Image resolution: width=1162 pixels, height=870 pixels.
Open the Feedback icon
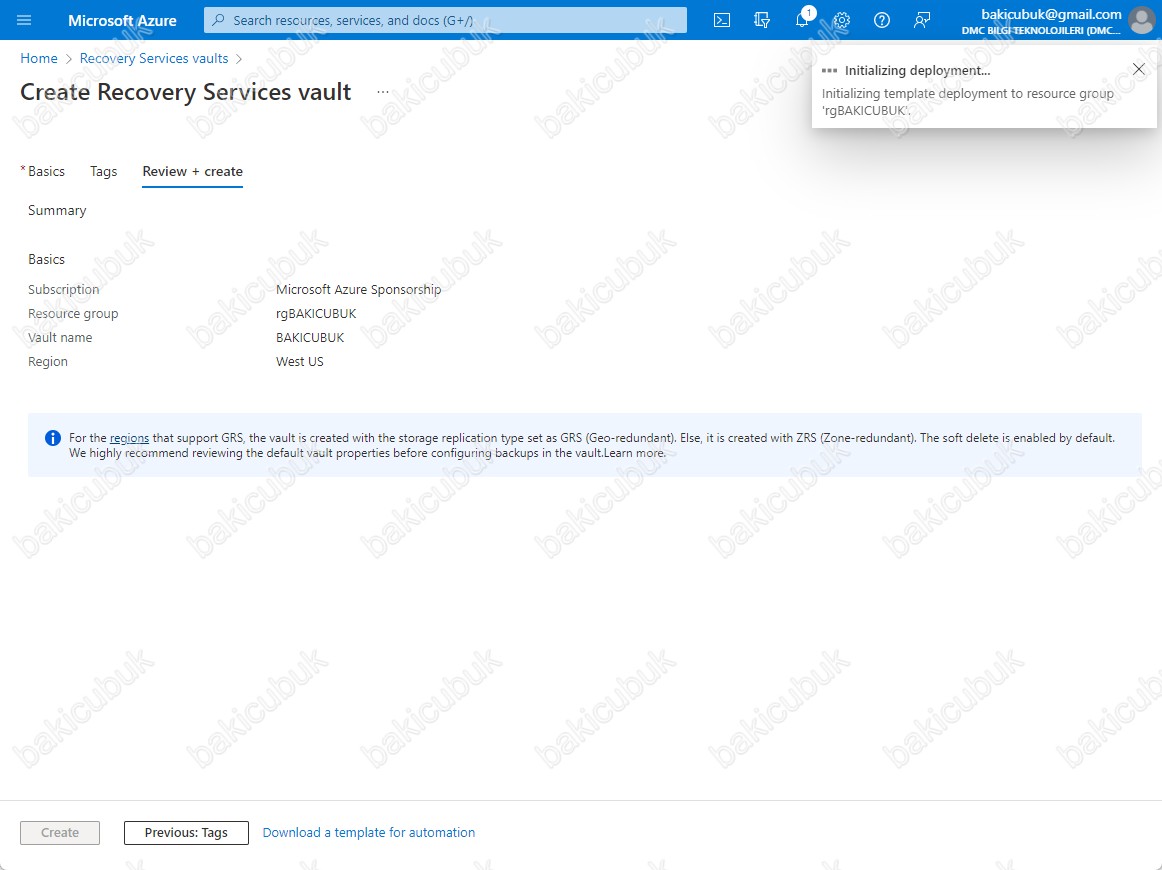[x=922, y=20]
